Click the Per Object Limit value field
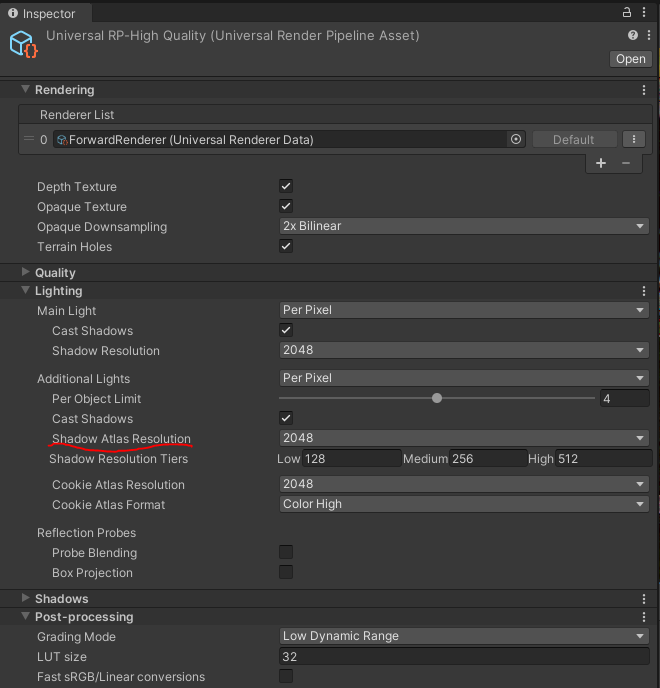660x688 pixels. 624,398
